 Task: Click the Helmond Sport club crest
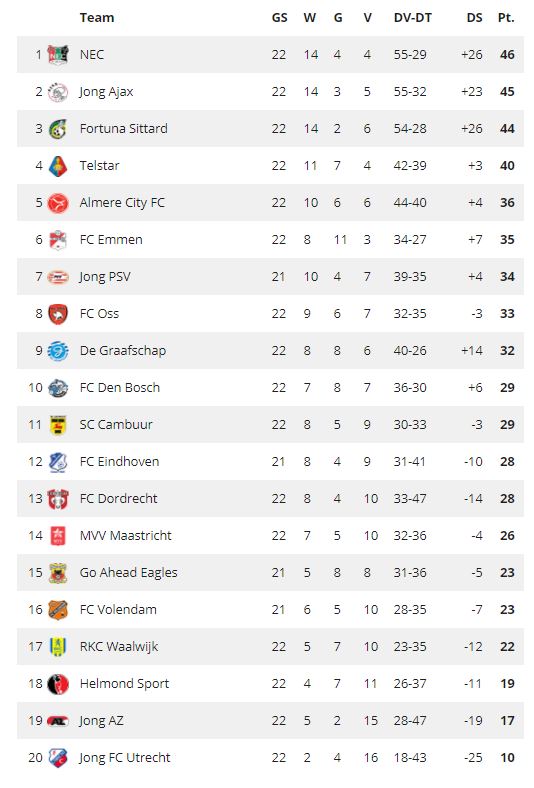pos(58,683)
